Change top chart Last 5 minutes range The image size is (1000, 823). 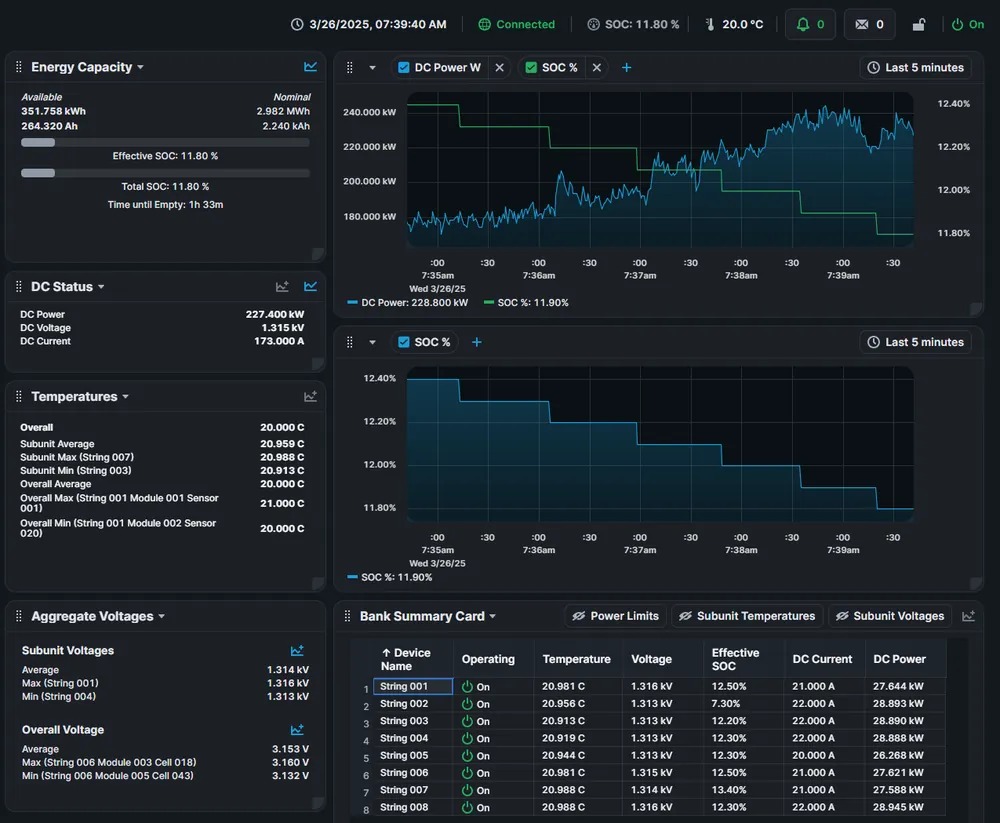coord(915,68)
